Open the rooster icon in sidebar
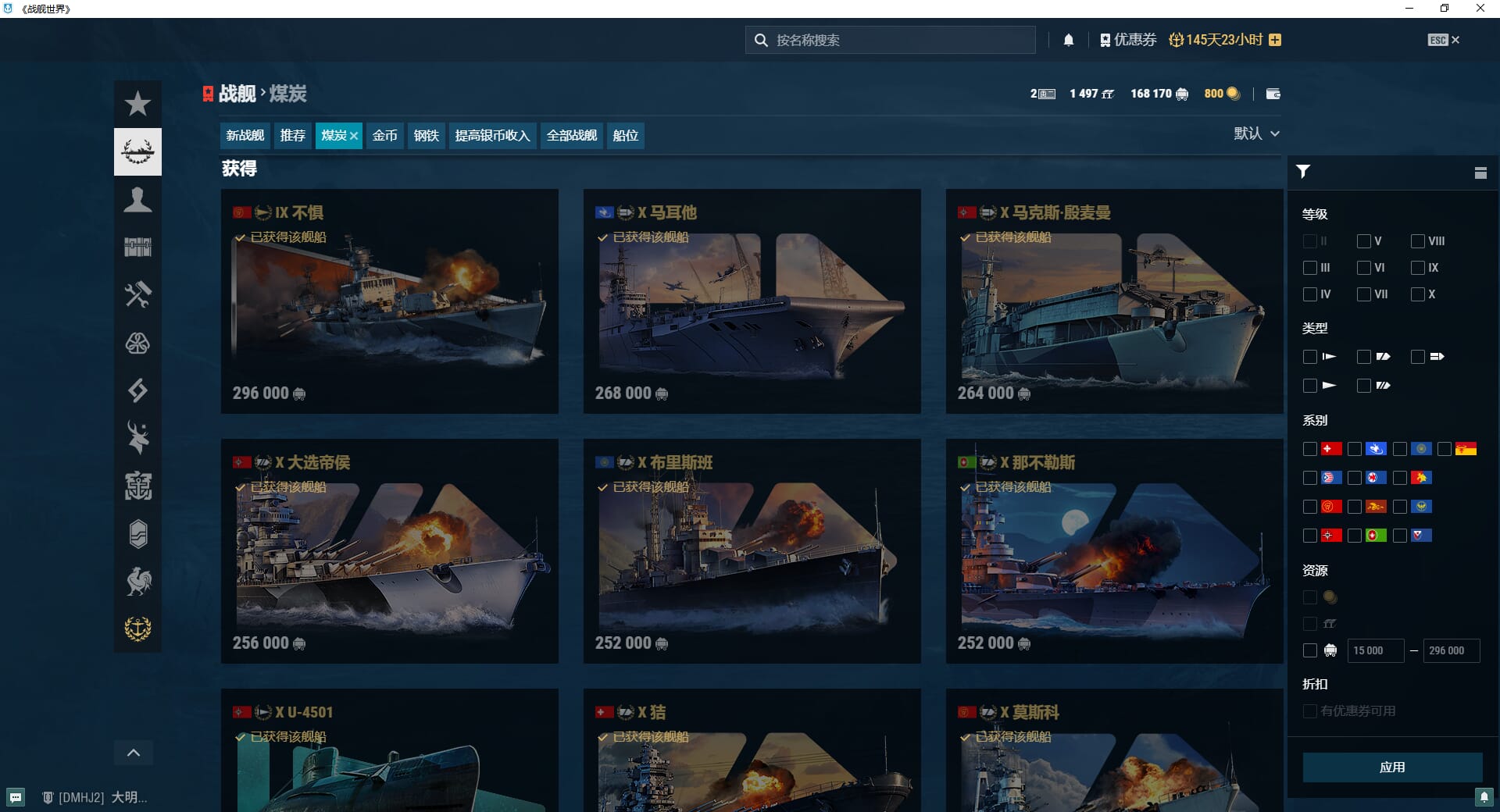 click(137, 582)
